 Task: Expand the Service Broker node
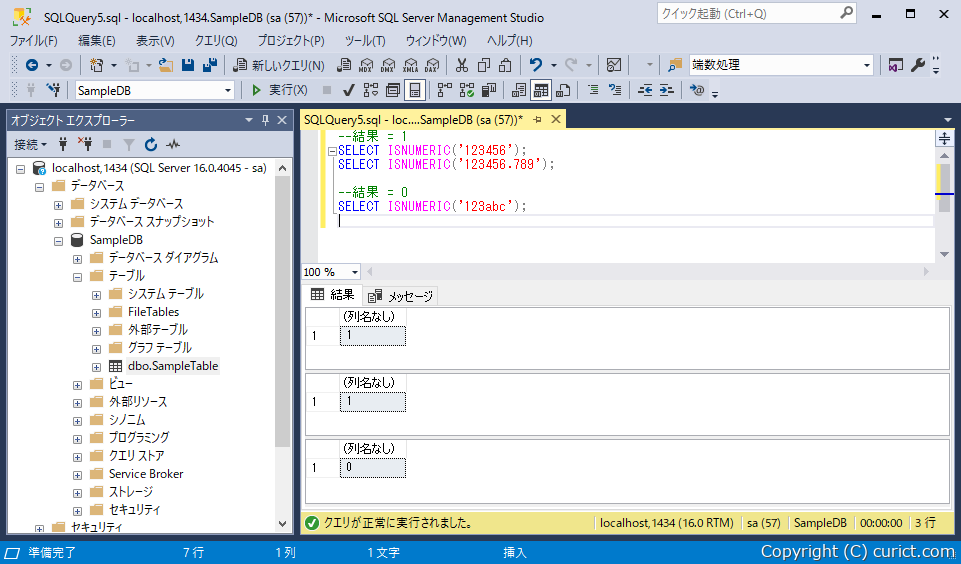coord(77,474)
